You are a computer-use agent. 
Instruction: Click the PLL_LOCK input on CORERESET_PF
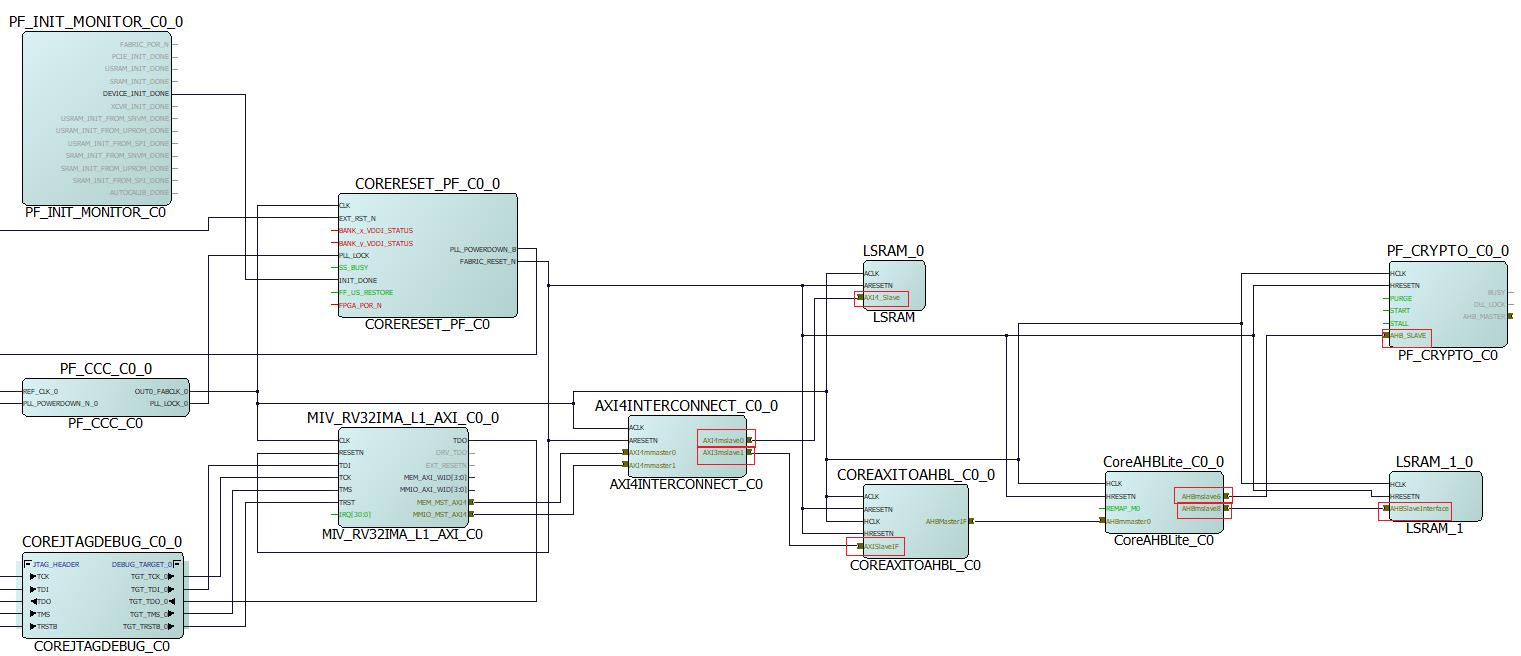tap(354, 256)
